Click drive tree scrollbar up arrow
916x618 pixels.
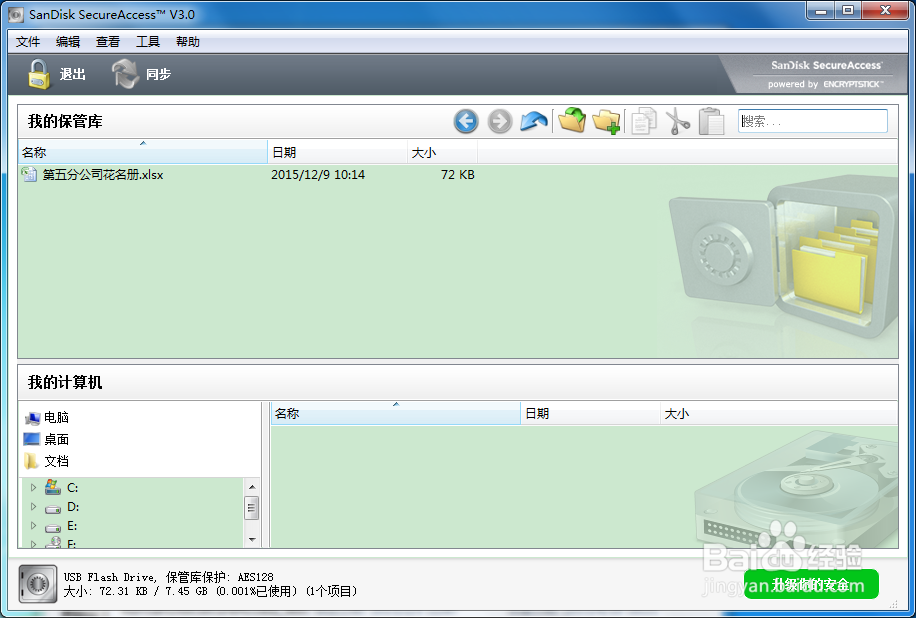point(252,487)
